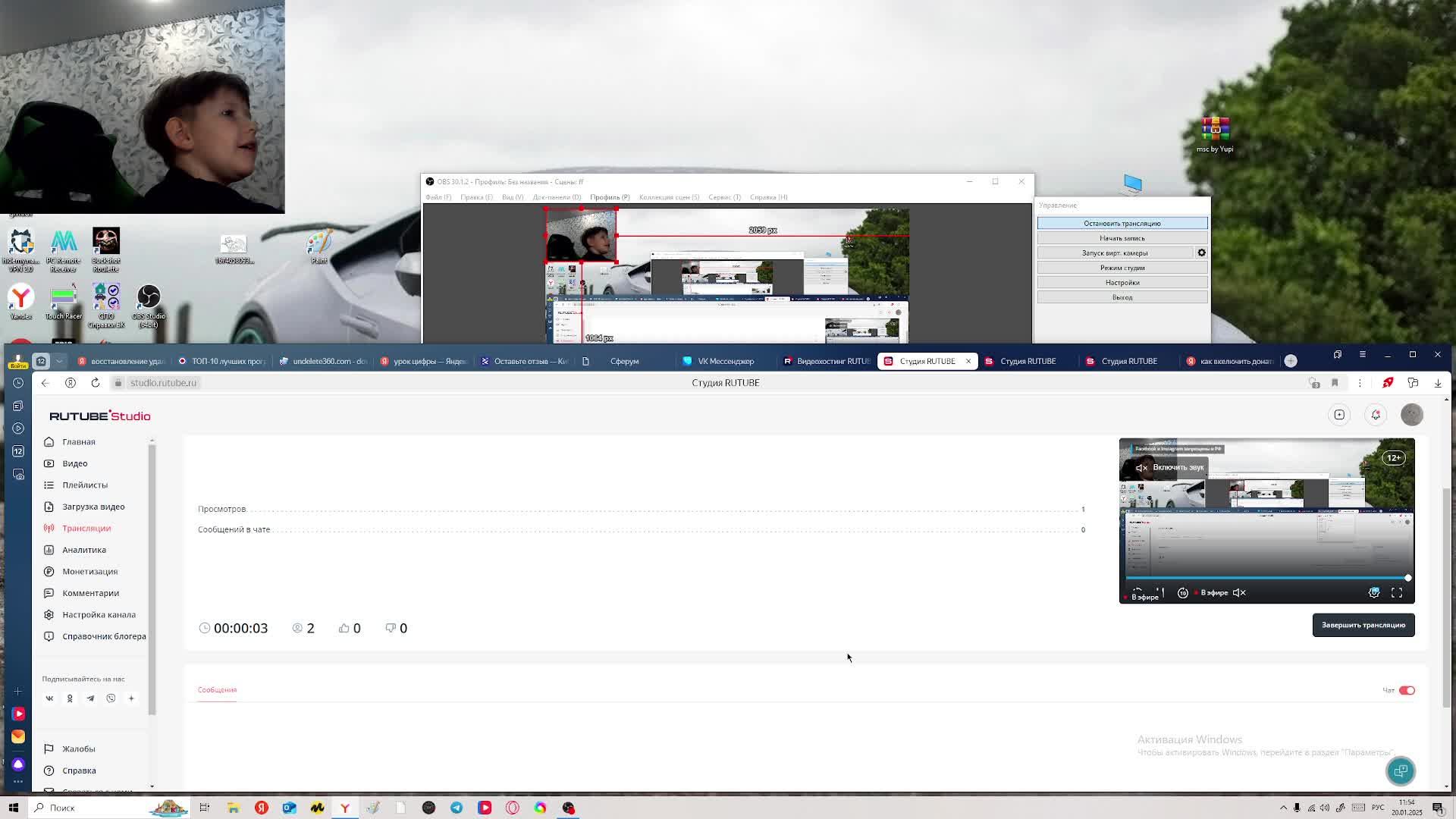The width and height of the screenshot is (1456, 819).
Task: Click the player progress bar handle
Action: pyautogui.click(x=1407, y=578)
